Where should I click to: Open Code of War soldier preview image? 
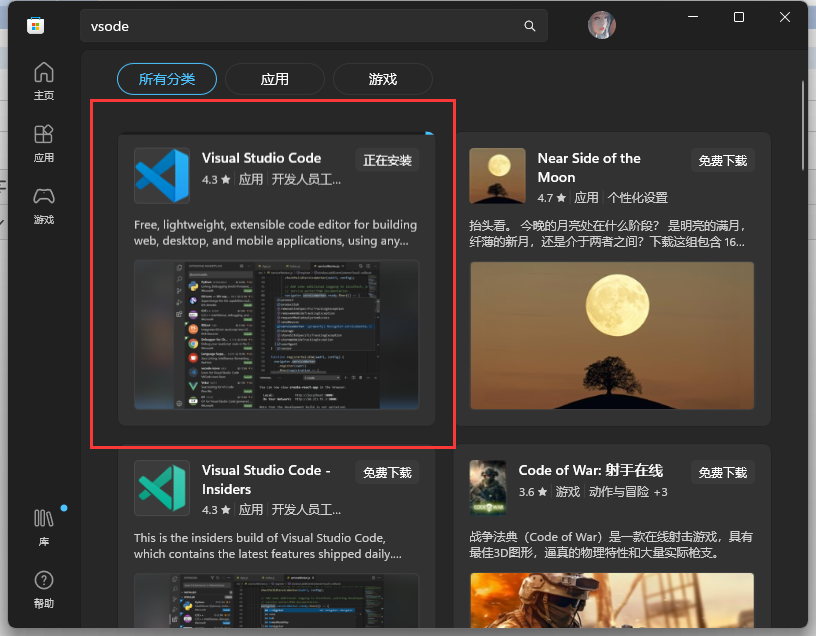click(x=612, y=600)
